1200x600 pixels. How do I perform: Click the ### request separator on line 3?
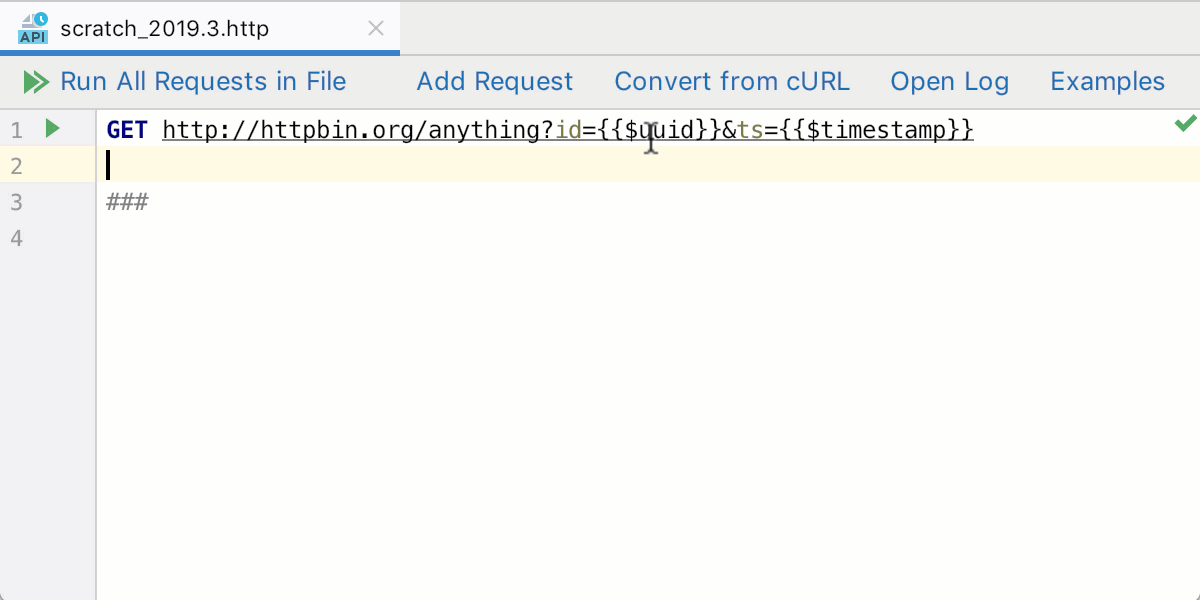[127, 201]
